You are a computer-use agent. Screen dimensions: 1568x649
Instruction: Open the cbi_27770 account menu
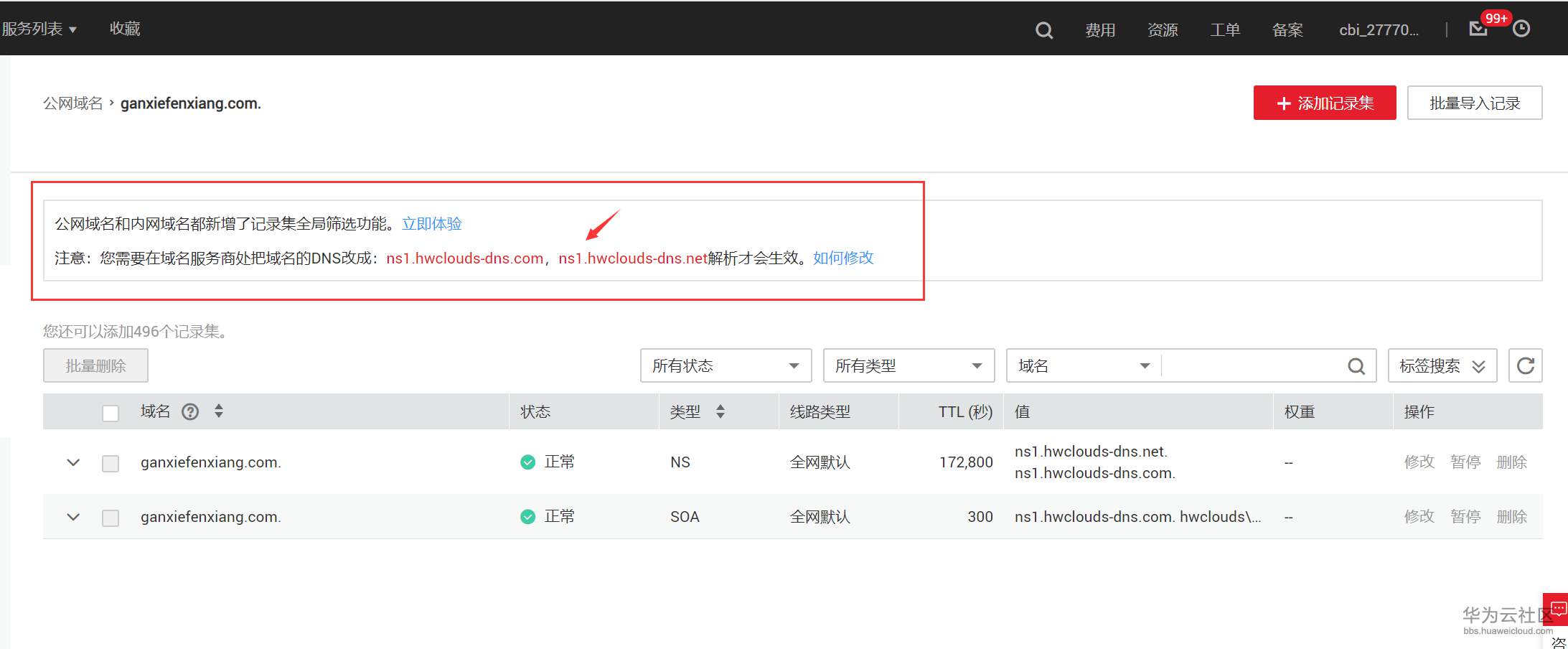1379,30
